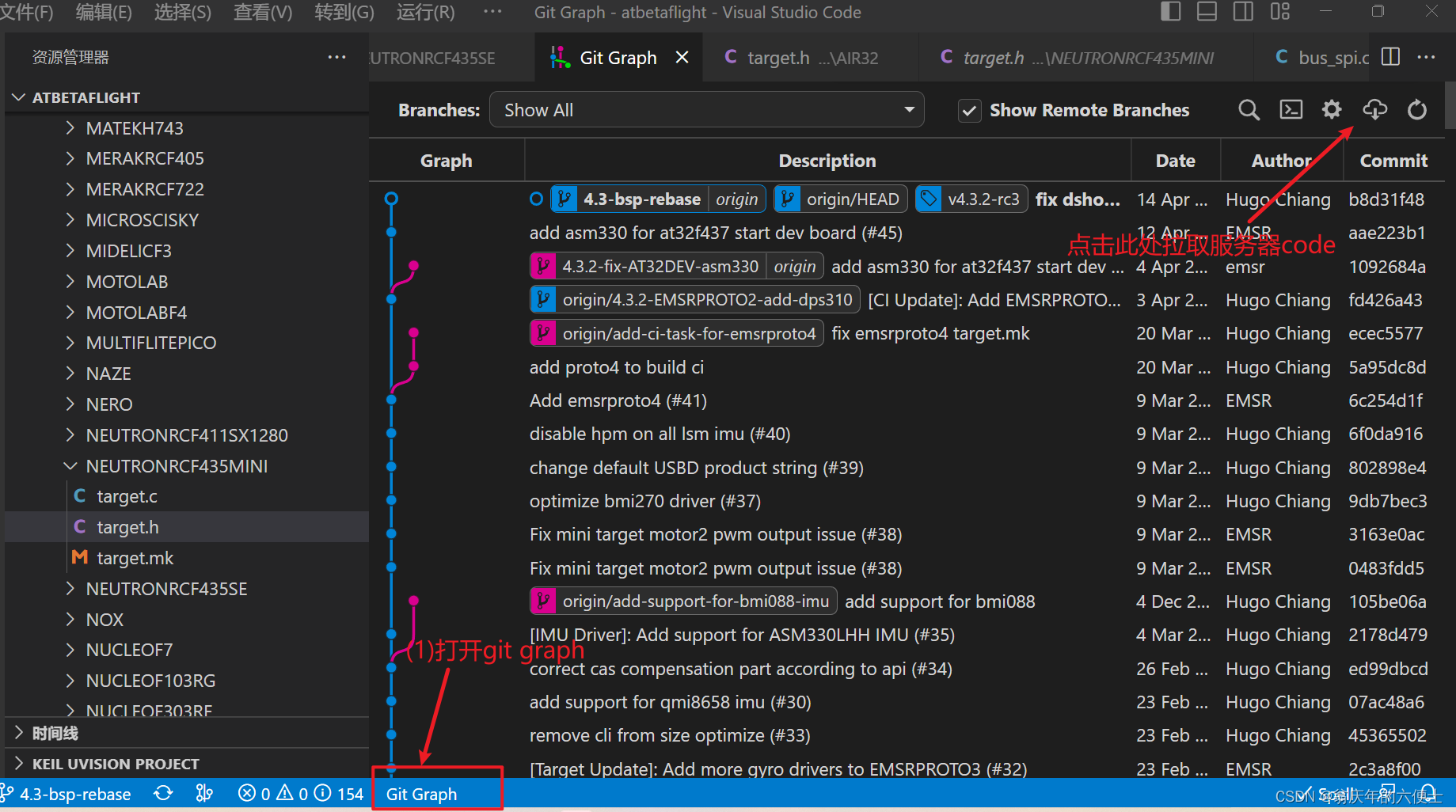Open the 编辑(E) menu
The image size is (1456, 812).
tap(104, 12)
